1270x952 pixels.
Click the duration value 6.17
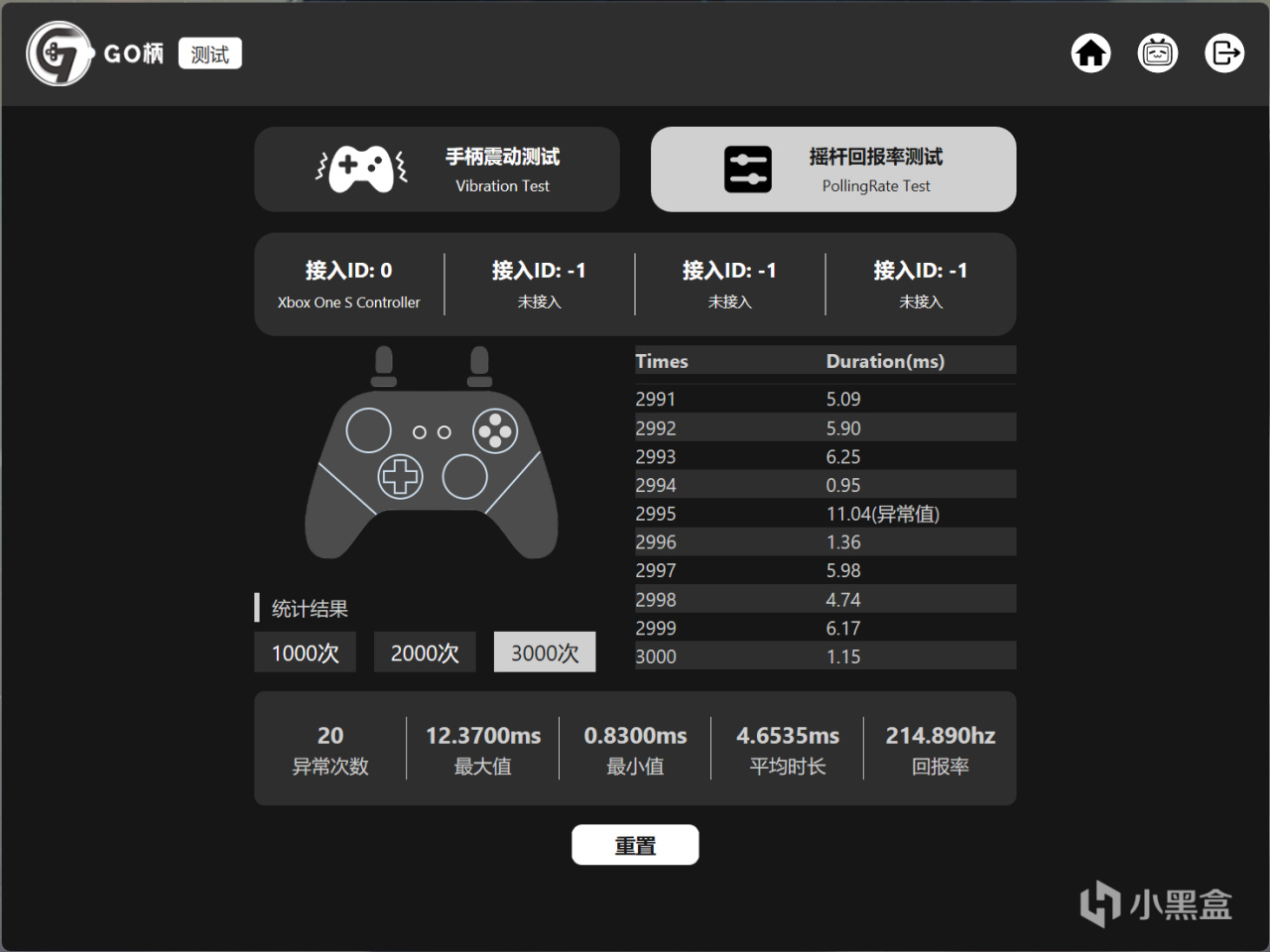pos(843,628)
